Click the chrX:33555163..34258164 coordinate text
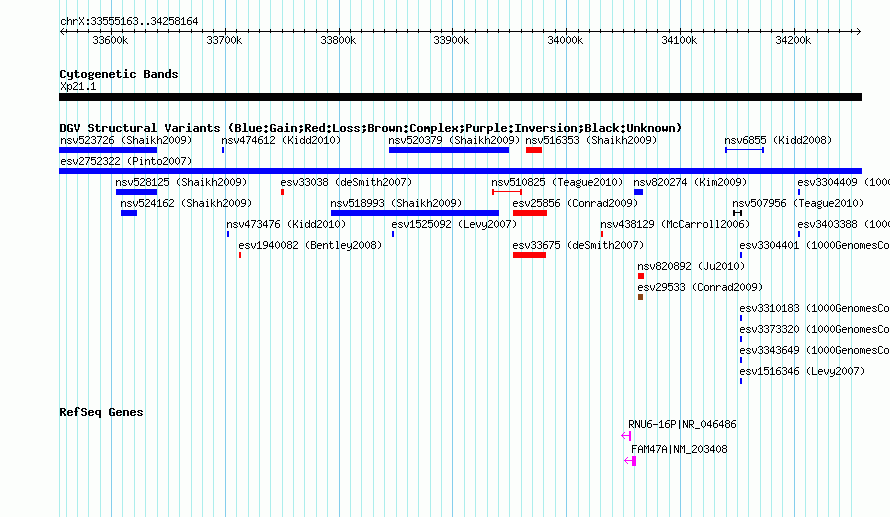 click(129, 22)
